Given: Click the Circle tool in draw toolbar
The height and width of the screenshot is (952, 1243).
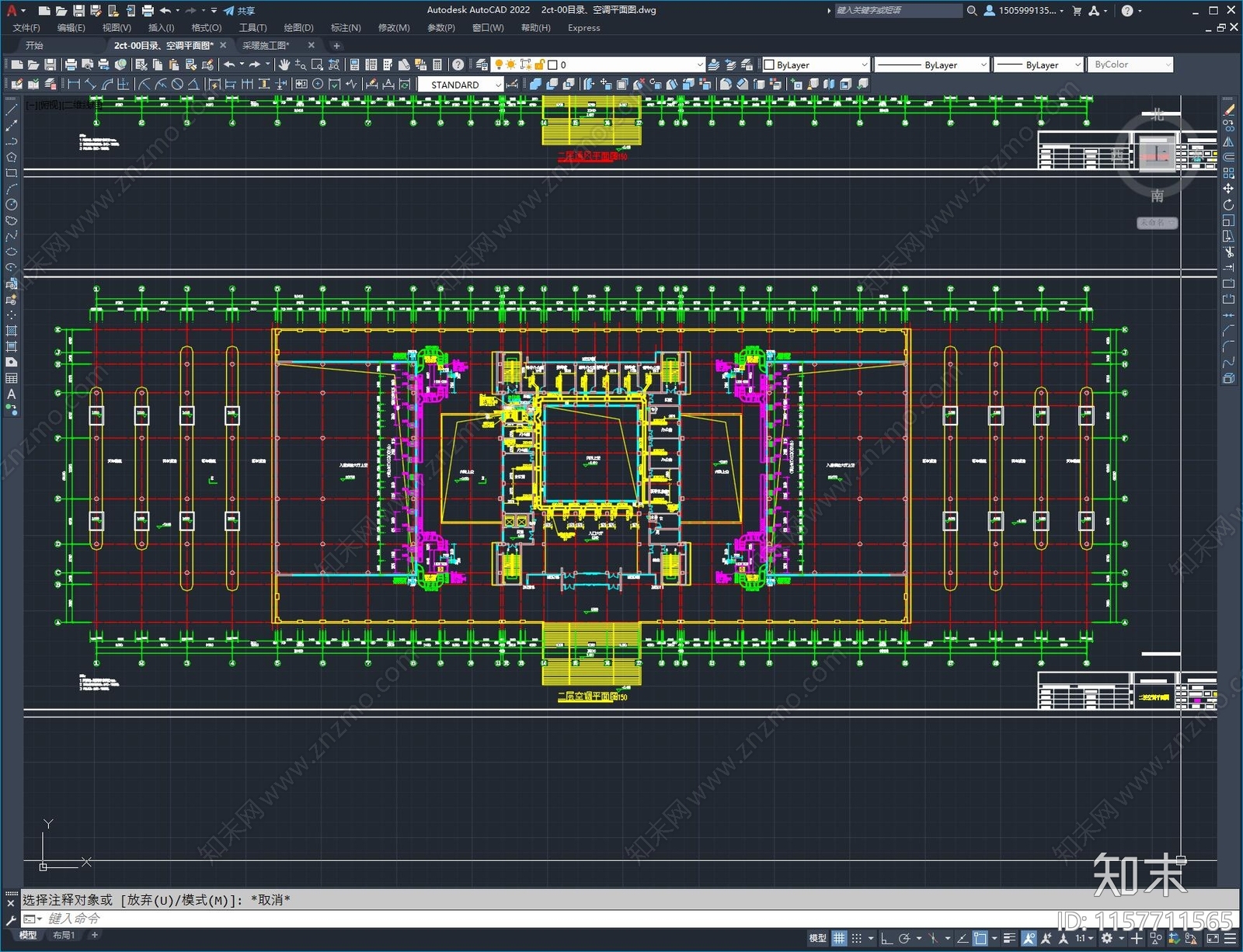Looking at the screenshot, I should click(11, 205).
